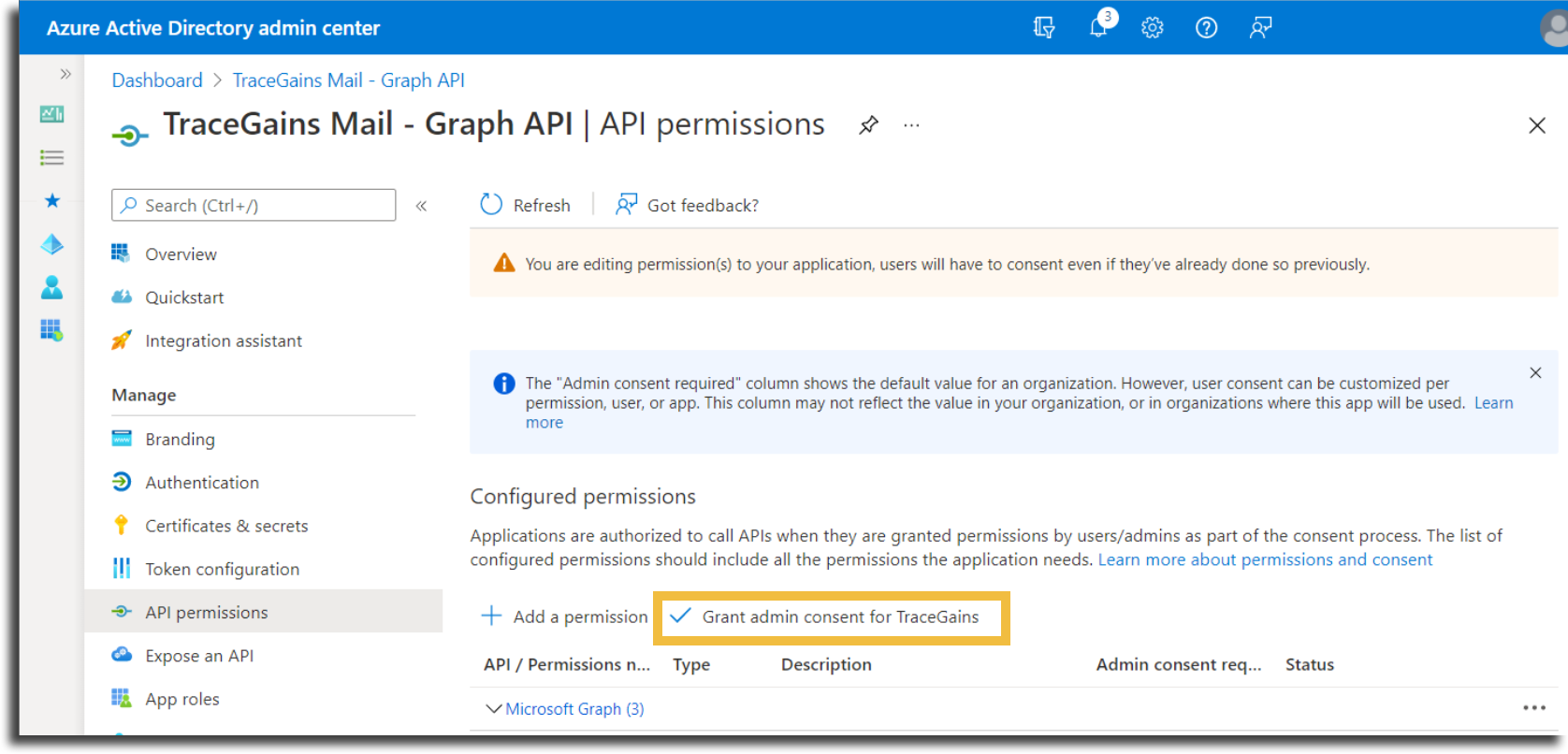
Task: Click Got feedback? button
Action: pos(688,205)
